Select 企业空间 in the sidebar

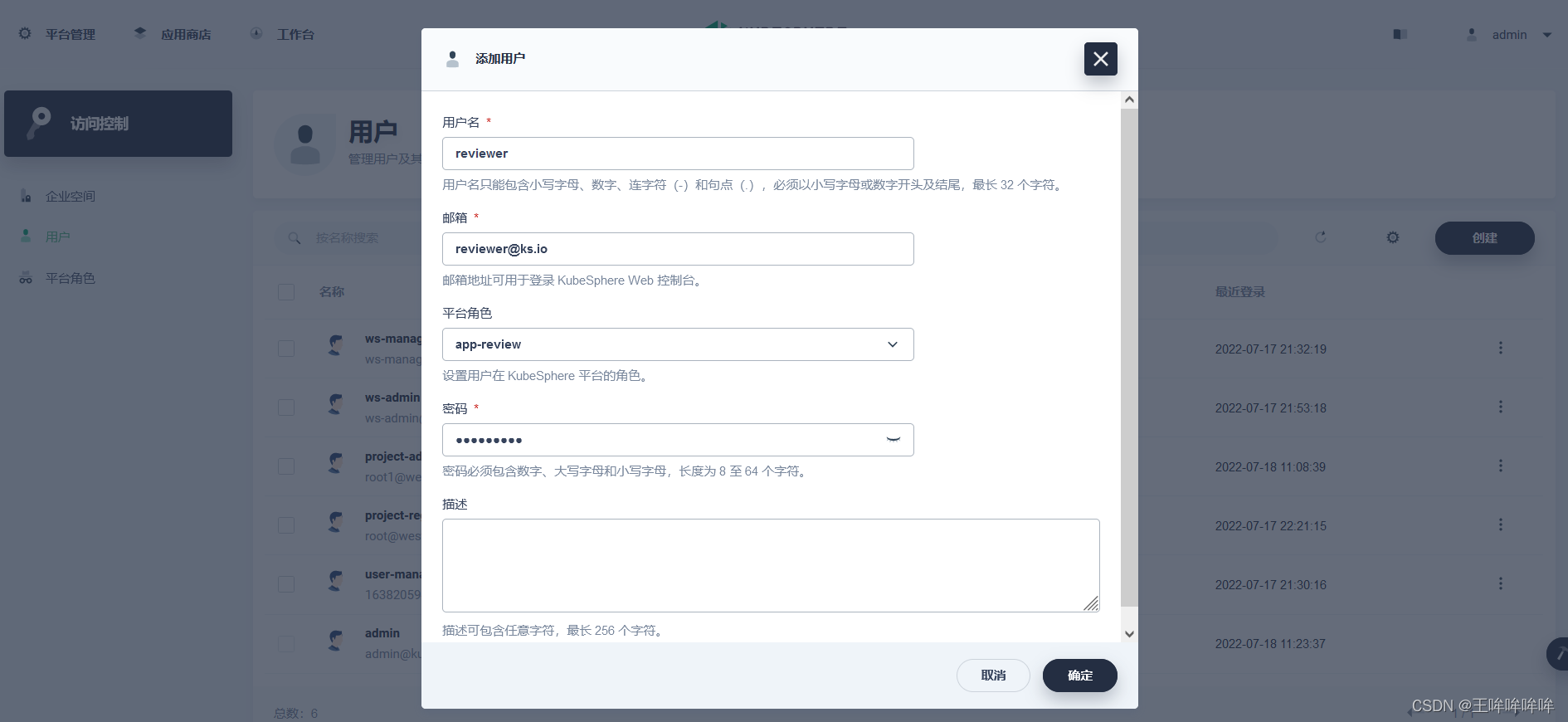click(71, 197)
